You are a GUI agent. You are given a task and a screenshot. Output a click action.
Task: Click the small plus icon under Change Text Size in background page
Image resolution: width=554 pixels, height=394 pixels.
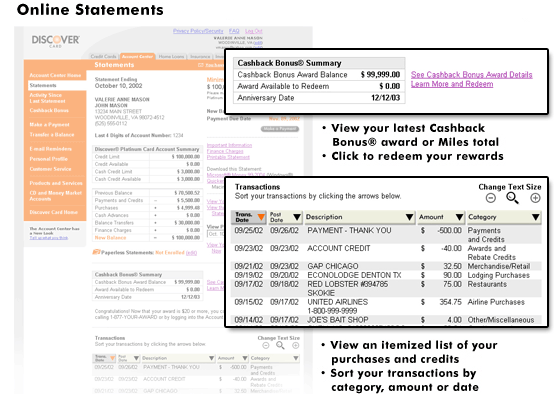click(296, 346)
